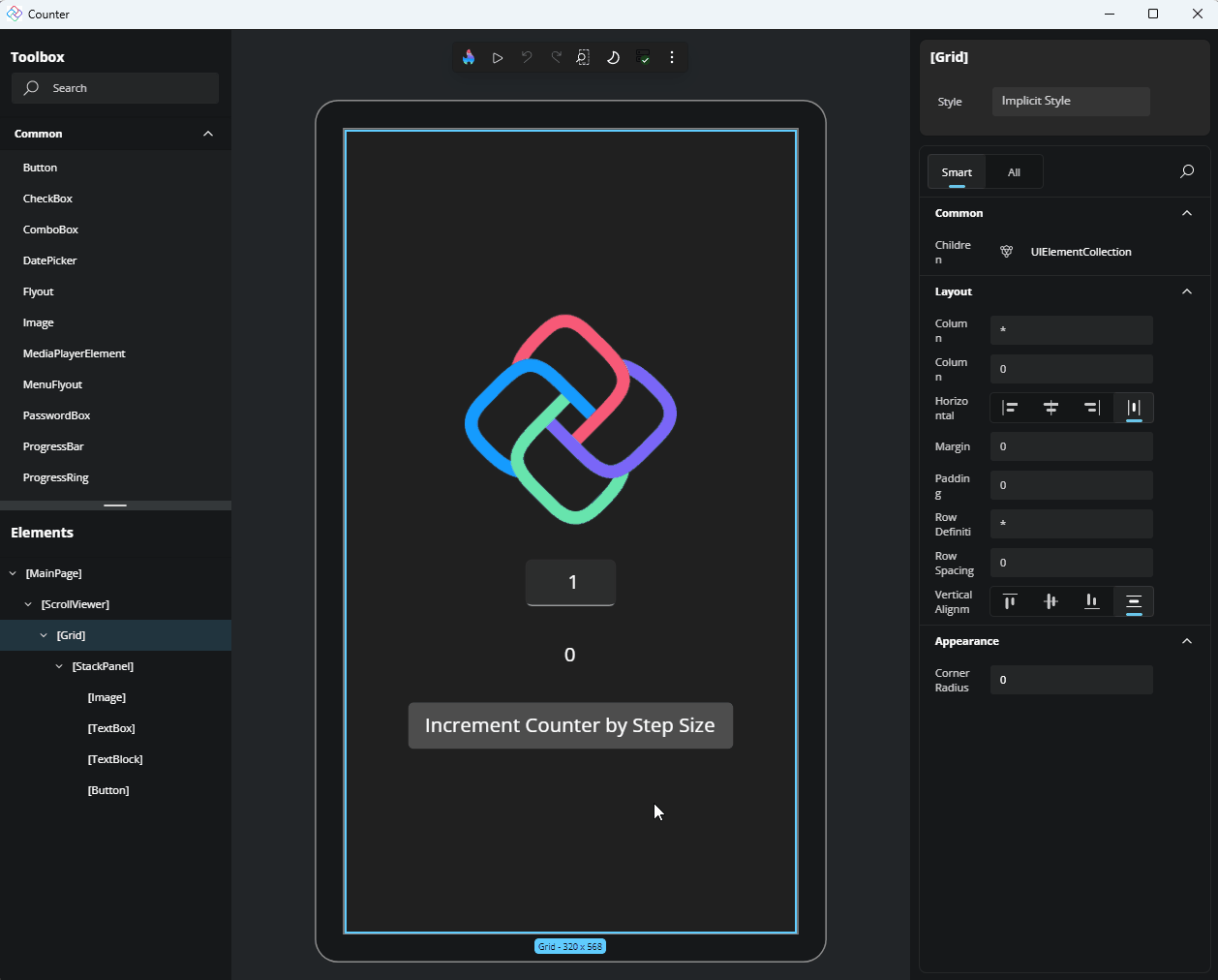This screenshot has height=980, width=1218.
Task: Click the Increment Counter by Step Size button
Action: [x=570, y=726]
